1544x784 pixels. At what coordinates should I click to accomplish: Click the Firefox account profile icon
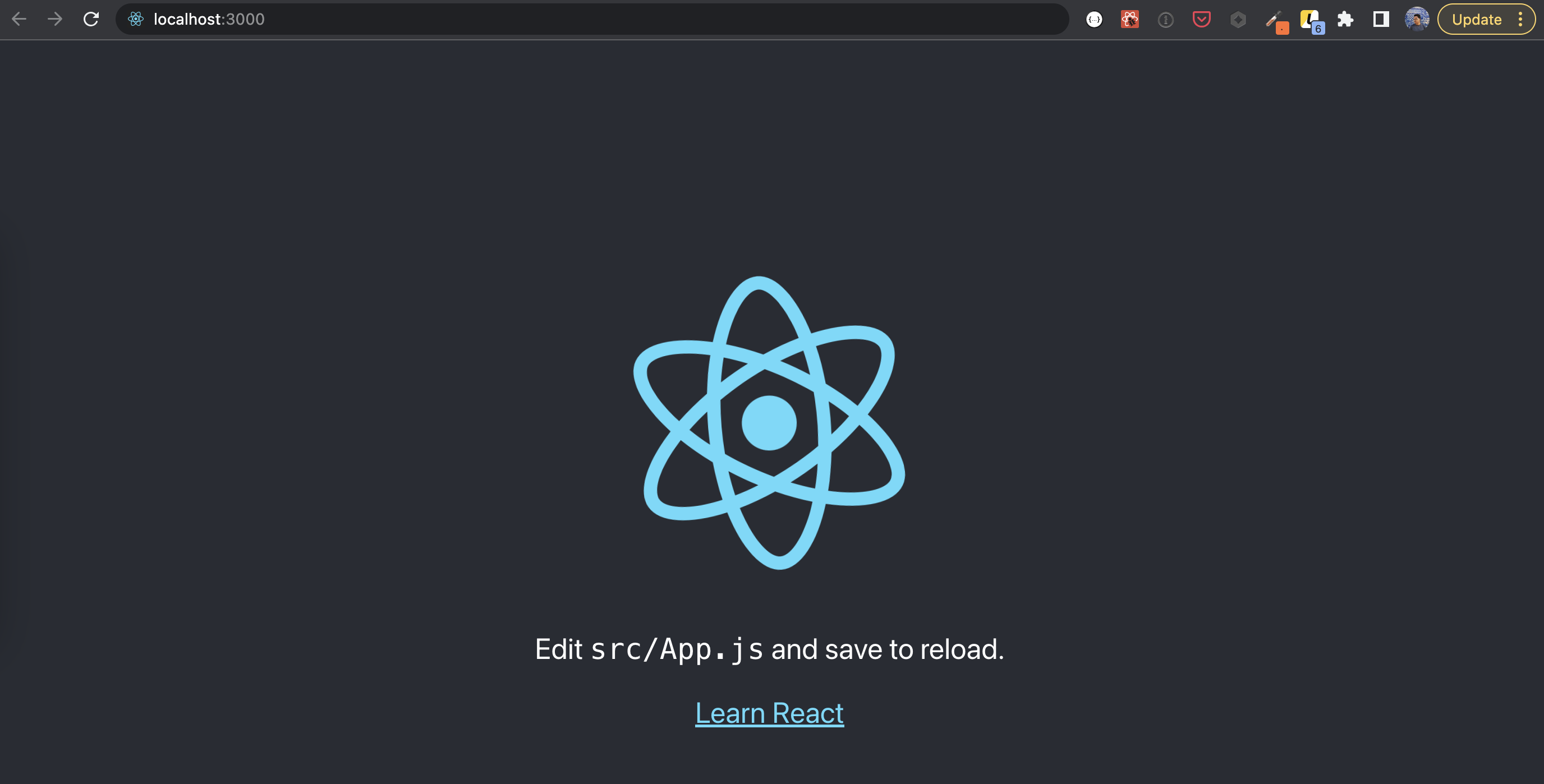[1418, 18]
